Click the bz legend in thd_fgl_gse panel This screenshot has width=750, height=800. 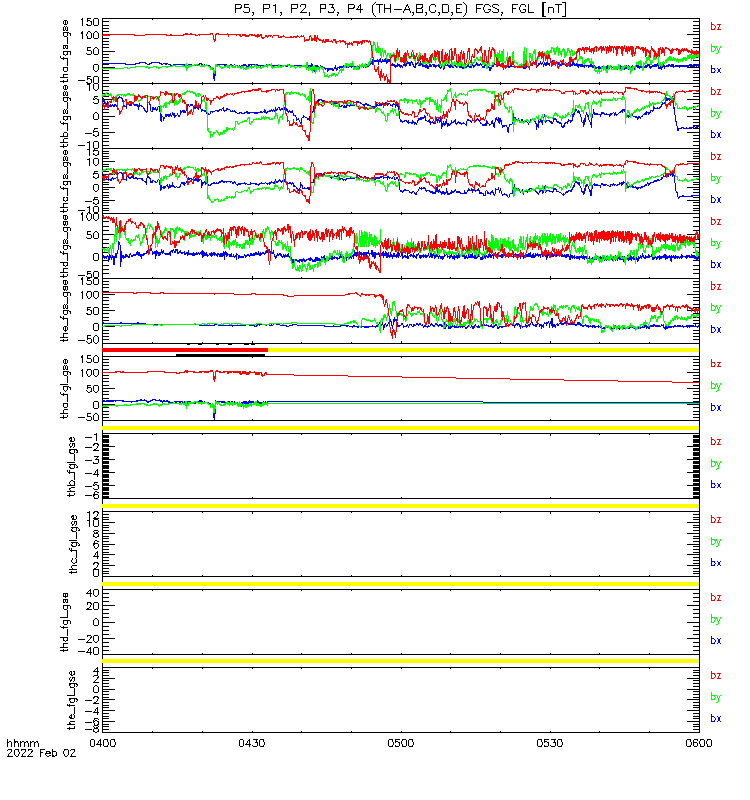[x=716, y=597]
